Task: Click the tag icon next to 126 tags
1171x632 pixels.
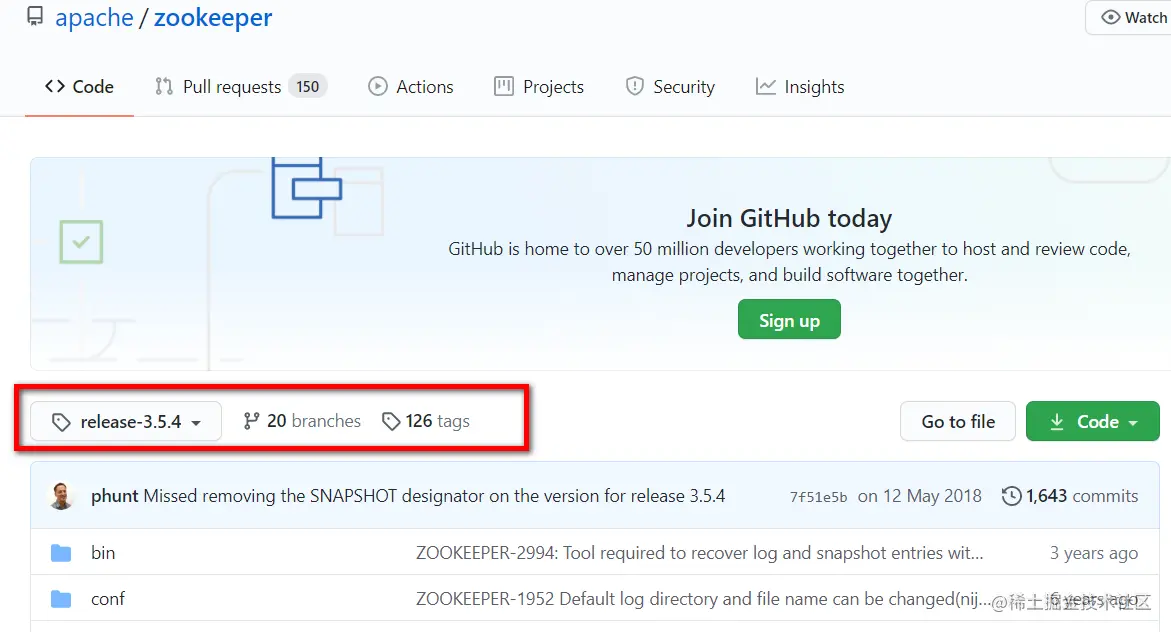Action: (391, 421)
